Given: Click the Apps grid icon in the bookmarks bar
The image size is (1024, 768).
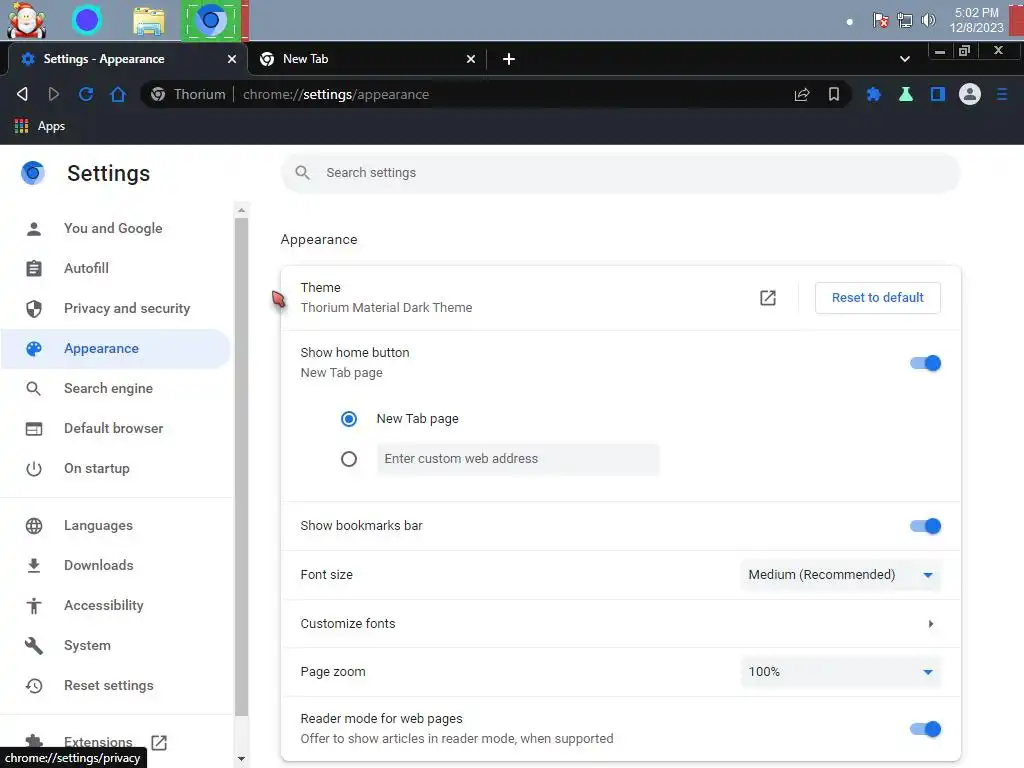Looking at the screenshot, I should point(22,126).
